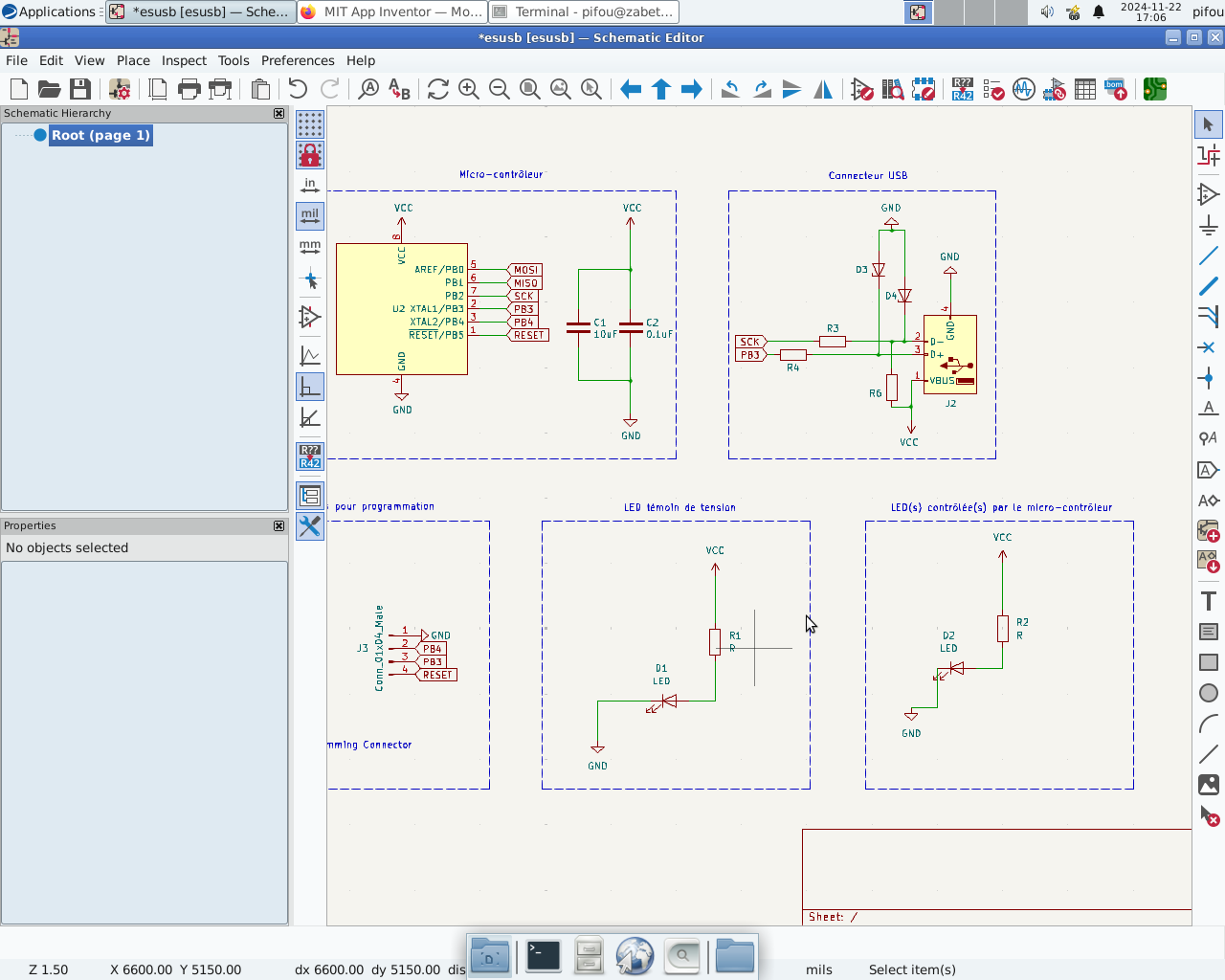Select the Add Net Label tool
Viewport: 1225px width, 980px height.
tap(1209, 409)
